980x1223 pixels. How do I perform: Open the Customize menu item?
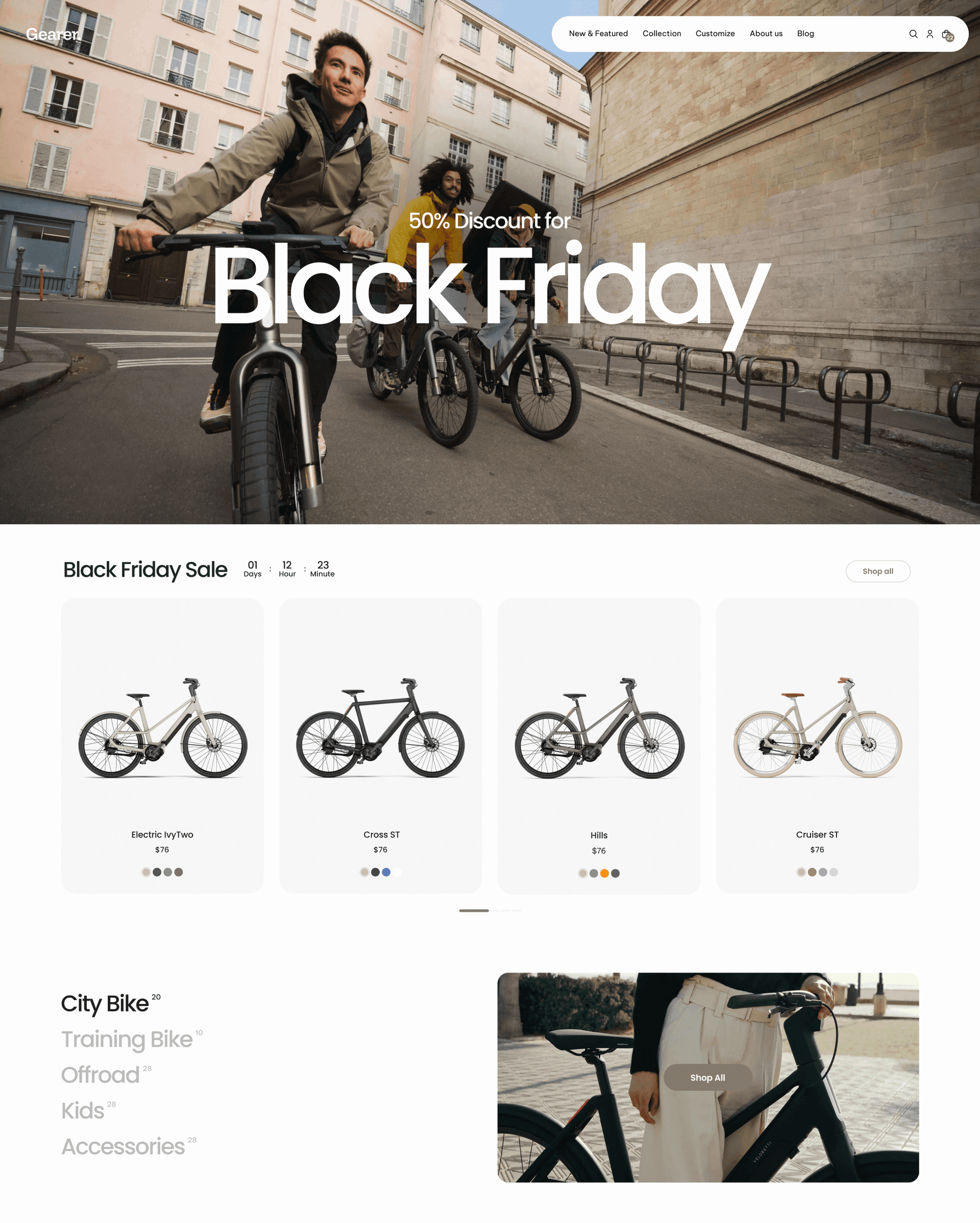715,34
